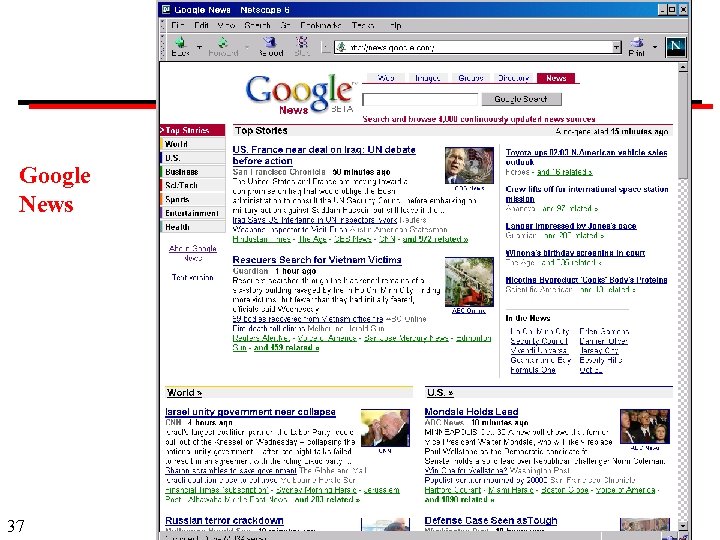The height and width of the screenshot is (540, 720).
Task: Click the vertical scrollbar up arrow
Action: pos(683,68)
